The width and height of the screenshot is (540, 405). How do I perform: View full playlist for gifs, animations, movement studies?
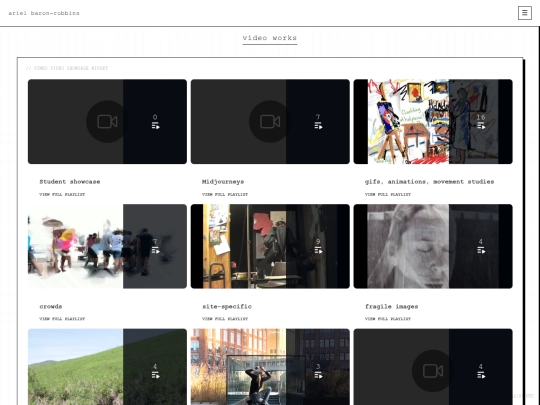click(x=388, y=194)
